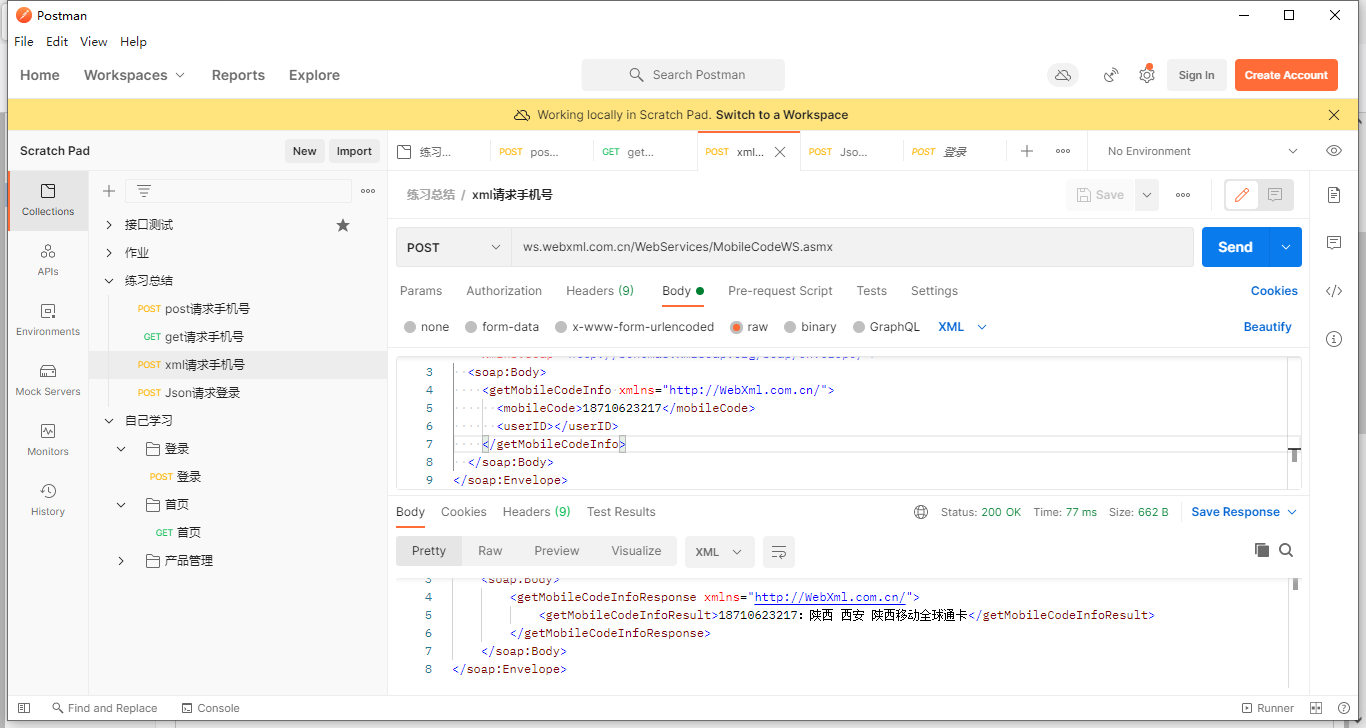Search the response with magnifier icon

pos(1286,550)
